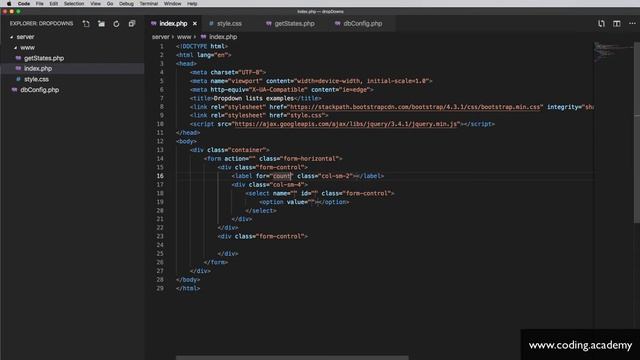
Task: Click the "UTF-8" charset value
Action: click(251, 72)
